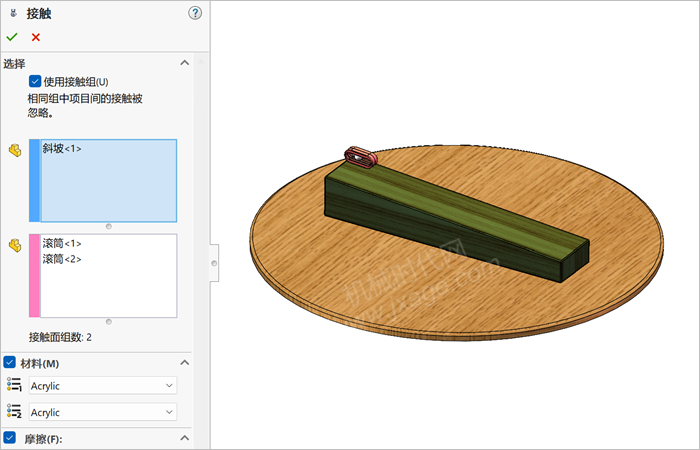
Task: Select 滚筒<2> in second contact group
Action: pos(62,259)
